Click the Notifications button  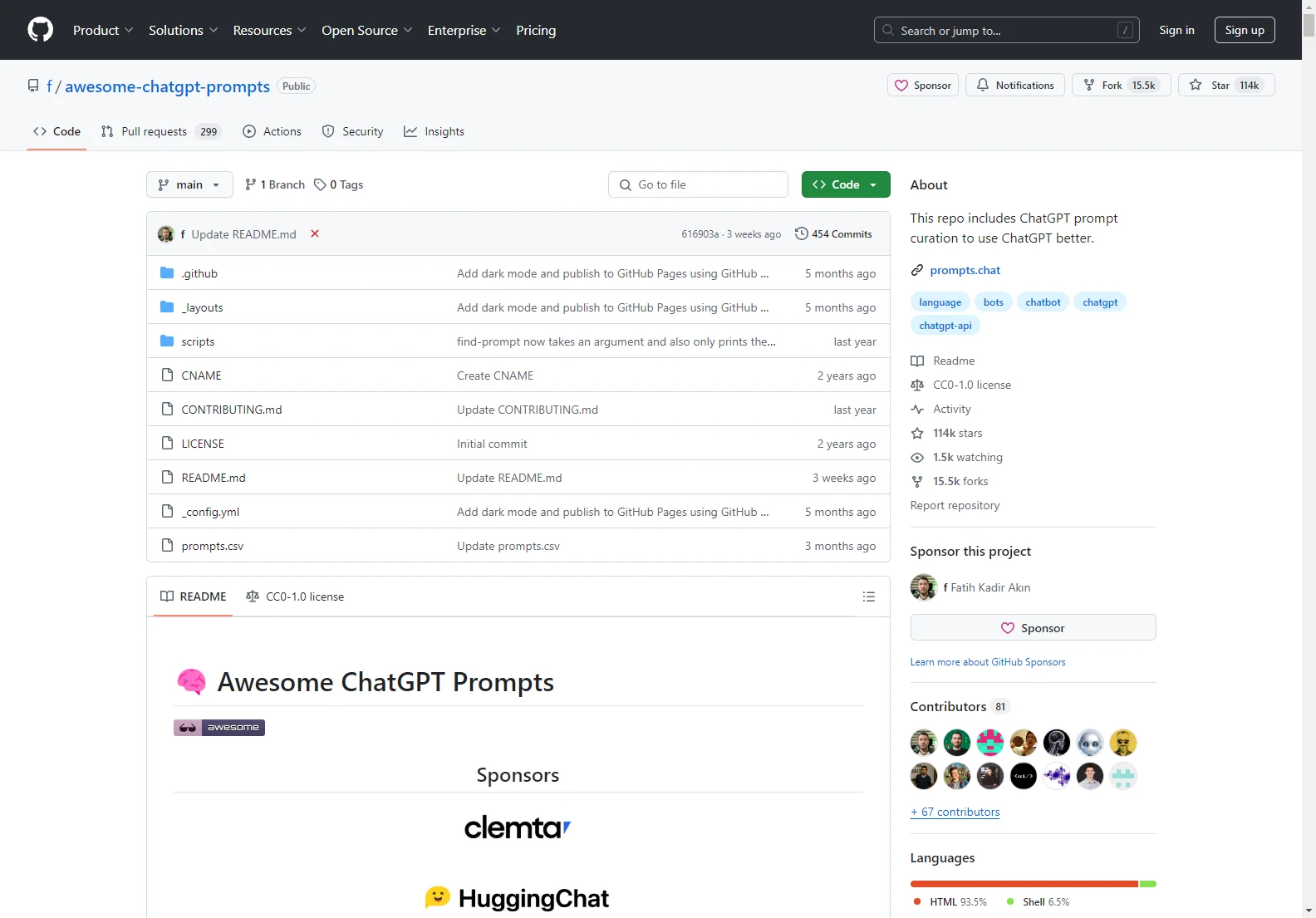pos(1015,85)
